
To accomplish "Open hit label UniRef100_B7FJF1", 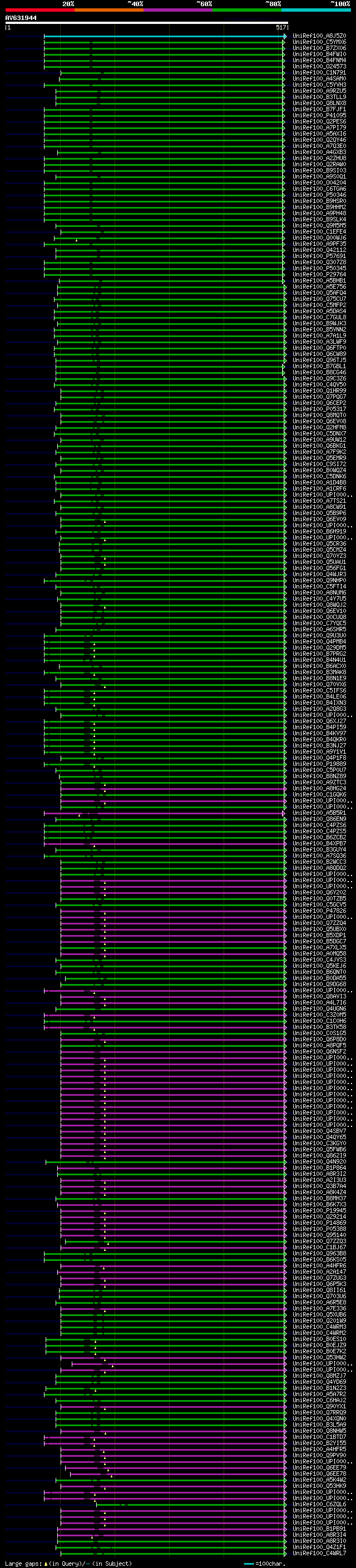I will tap(319, 109).
